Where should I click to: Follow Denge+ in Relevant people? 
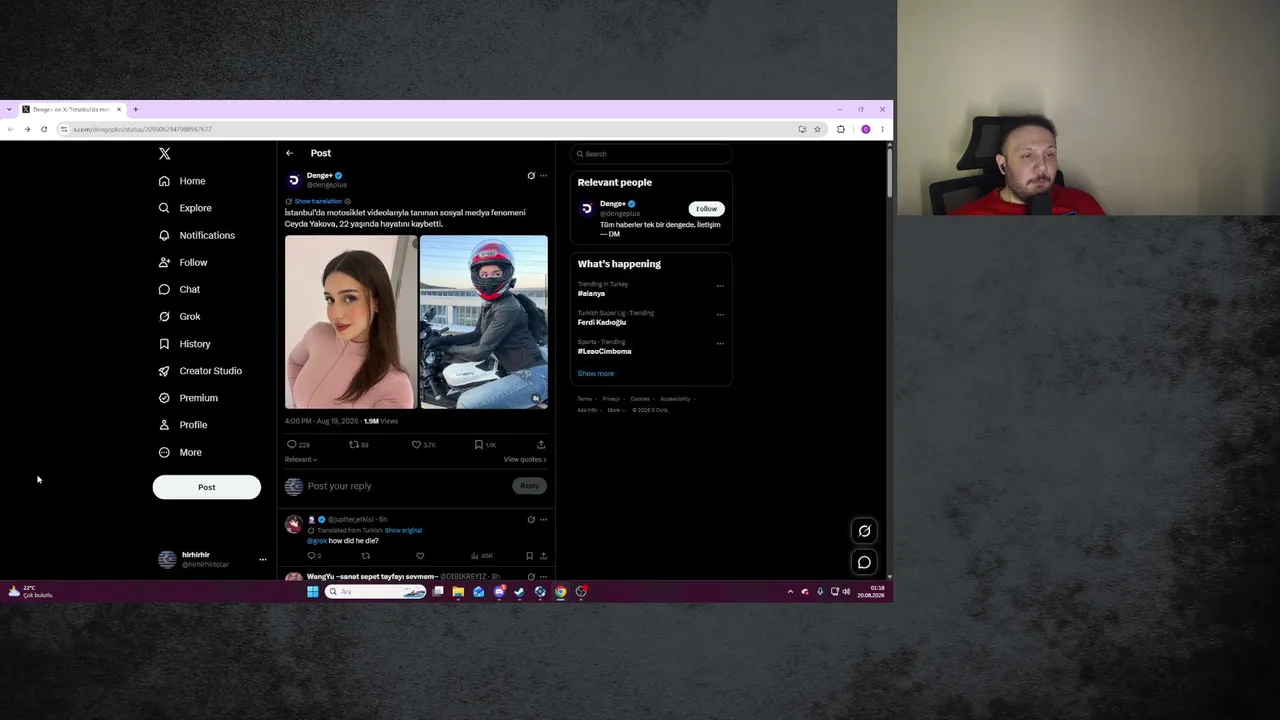point(706,209)
